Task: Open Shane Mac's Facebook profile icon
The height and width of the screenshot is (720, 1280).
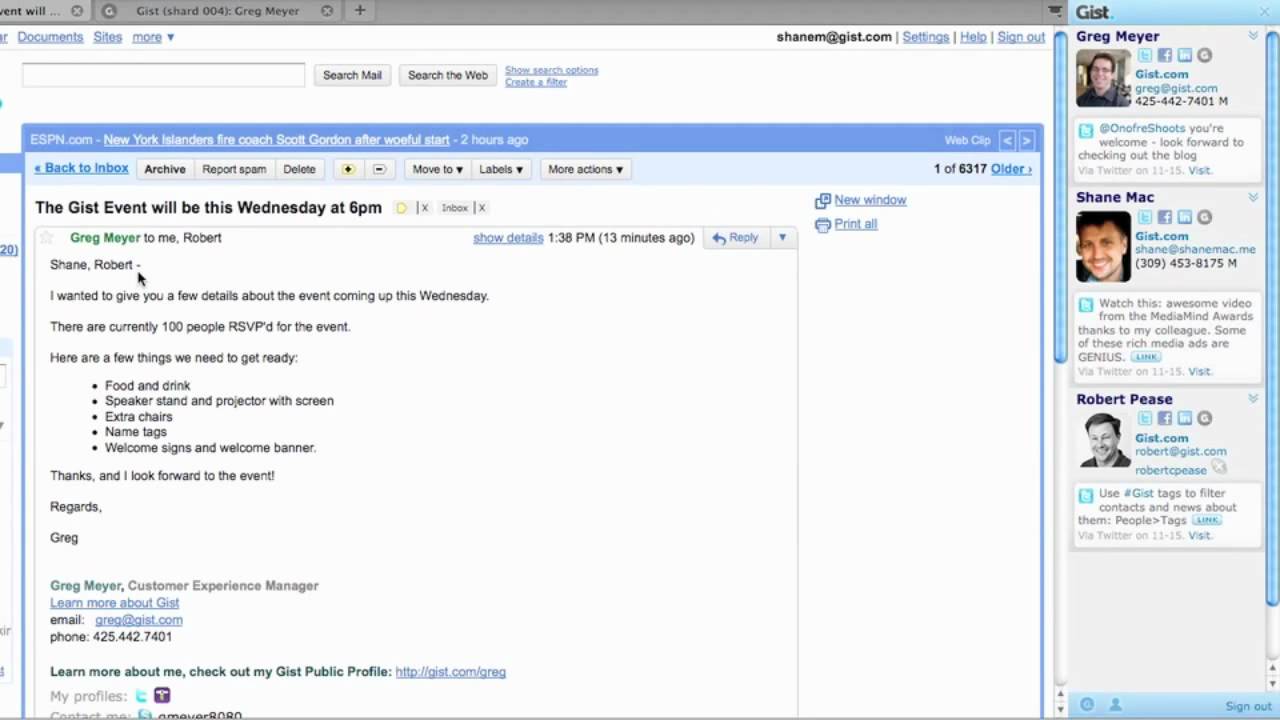Action: [1165, 217]
